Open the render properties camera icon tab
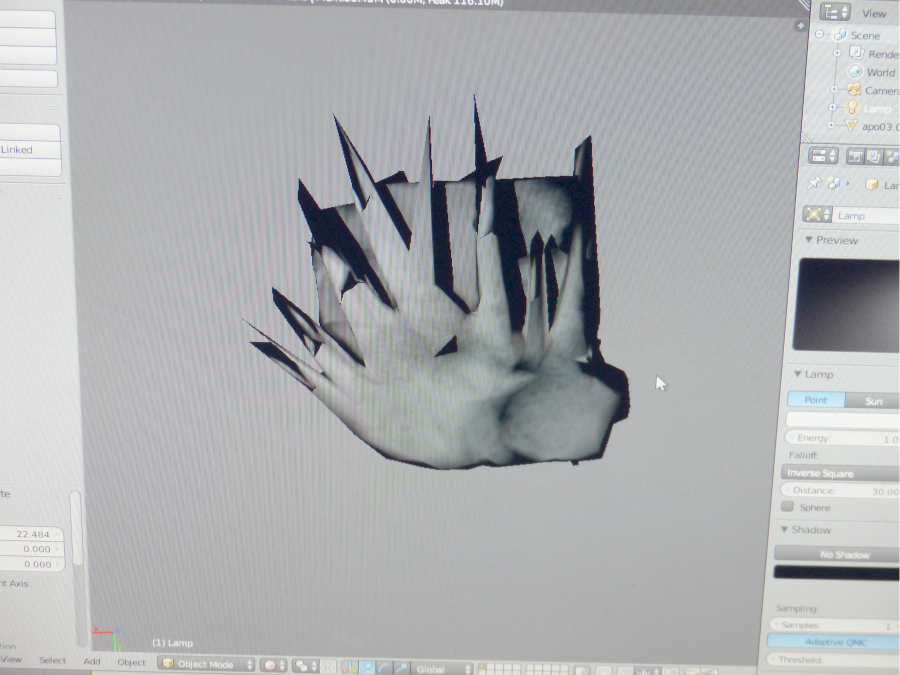Screen dimensions: 900x675 [x=856, y=156]
